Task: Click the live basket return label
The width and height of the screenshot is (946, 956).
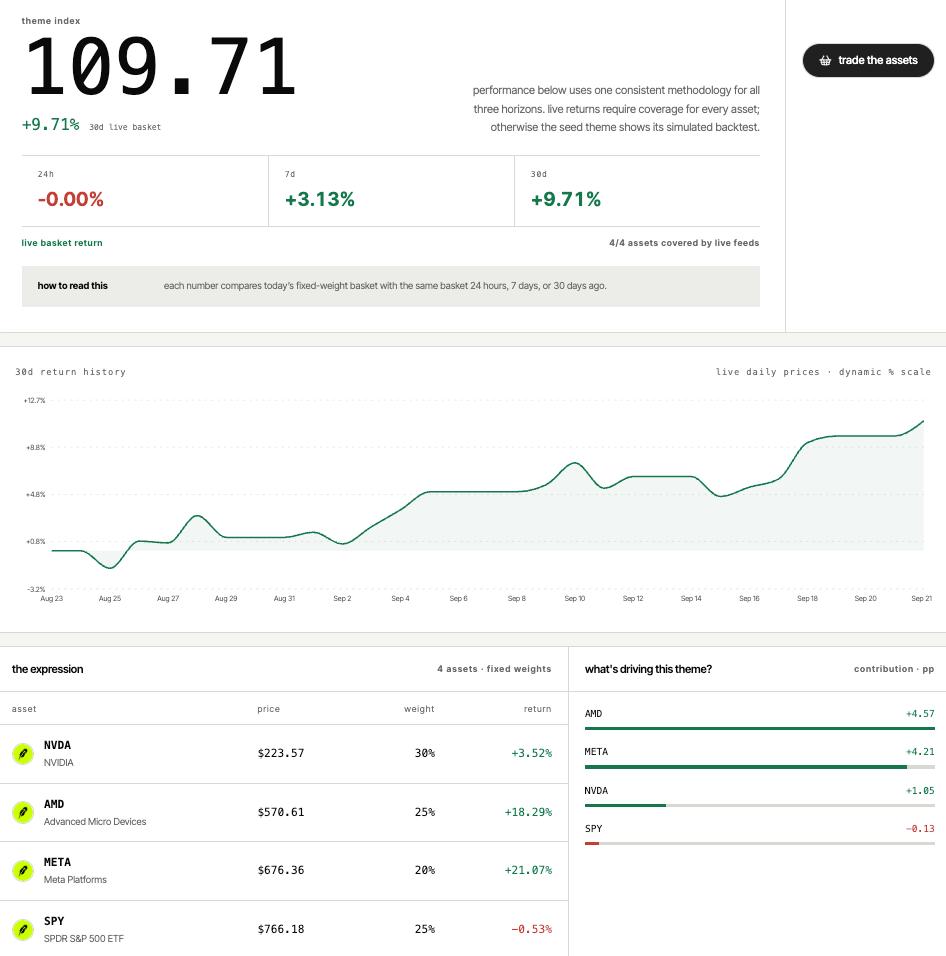Action: click(62, 243)
